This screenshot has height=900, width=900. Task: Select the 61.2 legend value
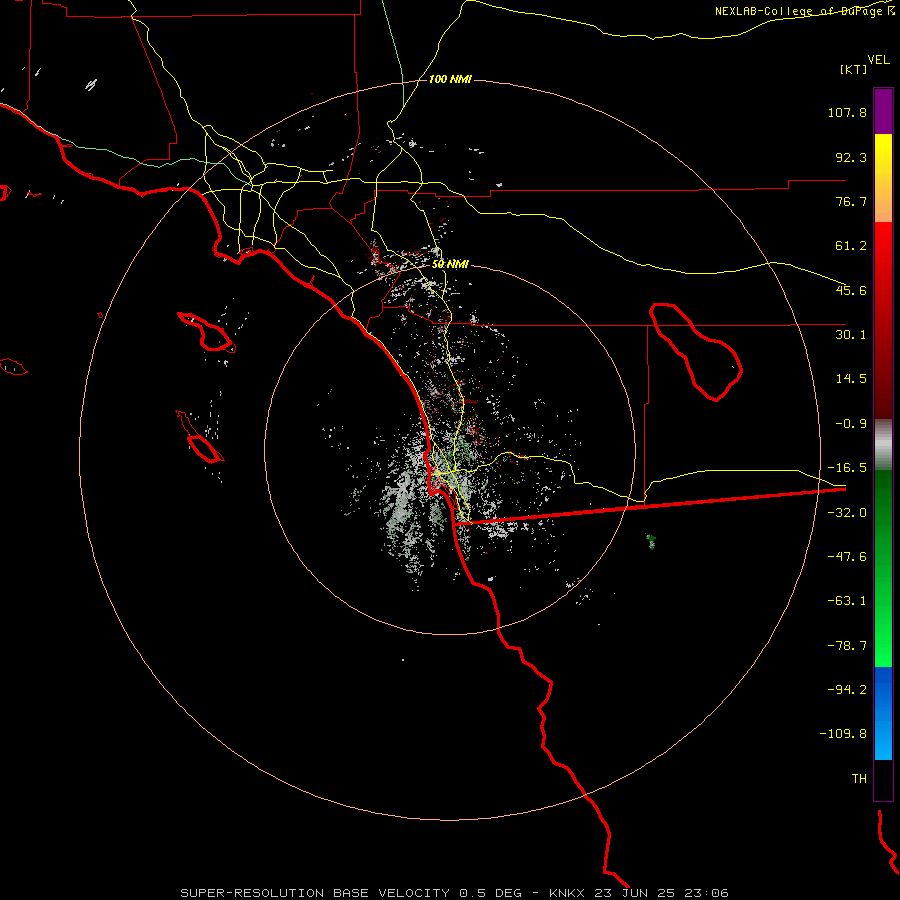click(x=851, y=246)
